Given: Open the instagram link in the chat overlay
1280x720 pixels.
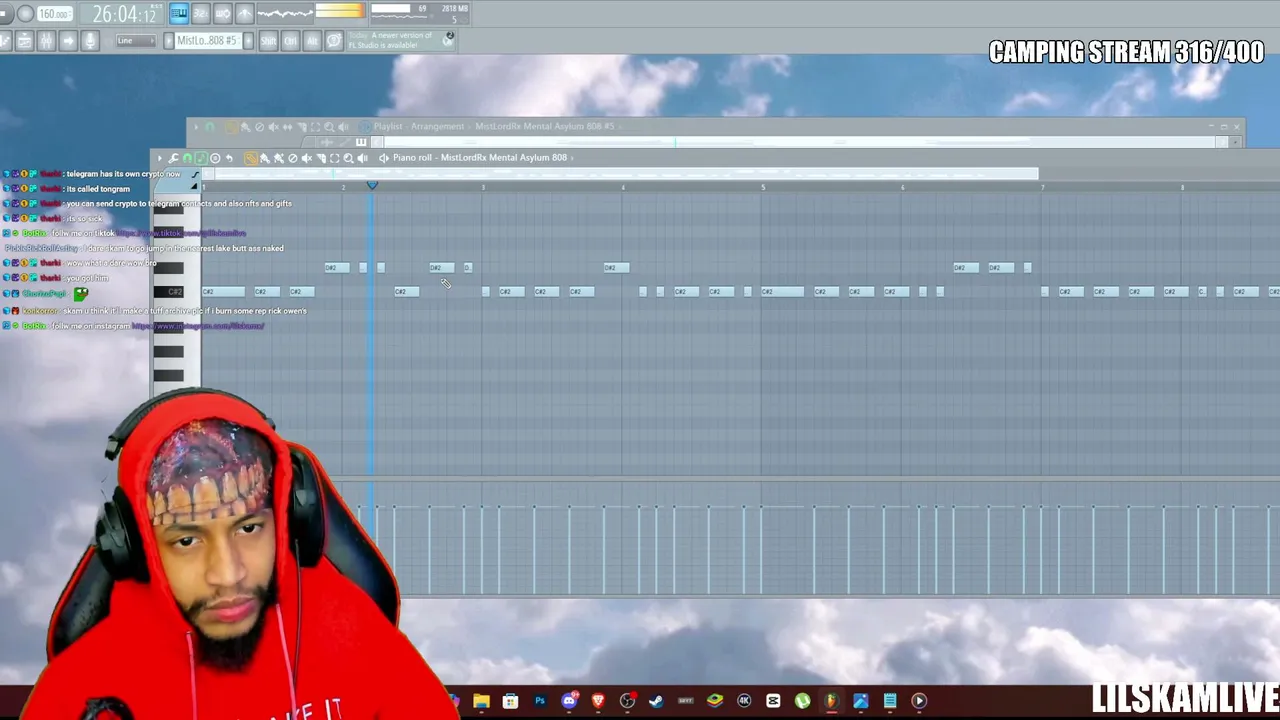Looking at the screenshot, I should [x=198, y=326].
